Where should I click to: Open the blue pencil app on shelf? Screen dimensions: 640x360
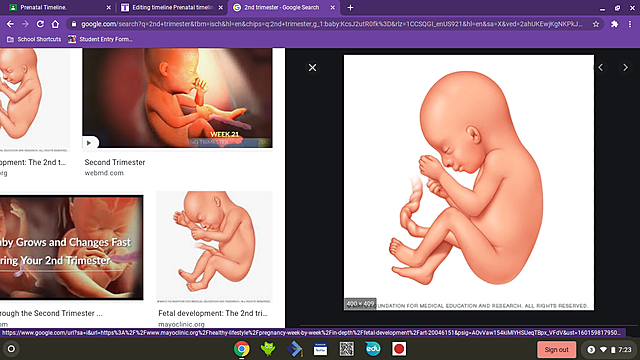[294, 349]
